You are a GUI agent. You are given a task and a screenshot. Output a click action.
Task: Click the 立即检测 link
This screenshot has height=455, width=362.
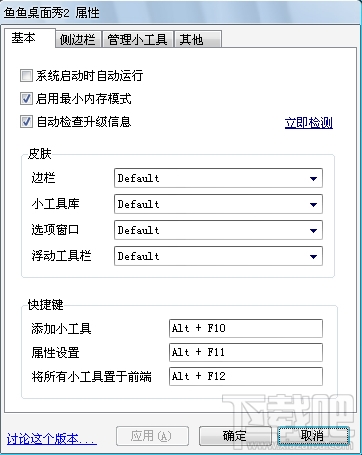point(309,123)
